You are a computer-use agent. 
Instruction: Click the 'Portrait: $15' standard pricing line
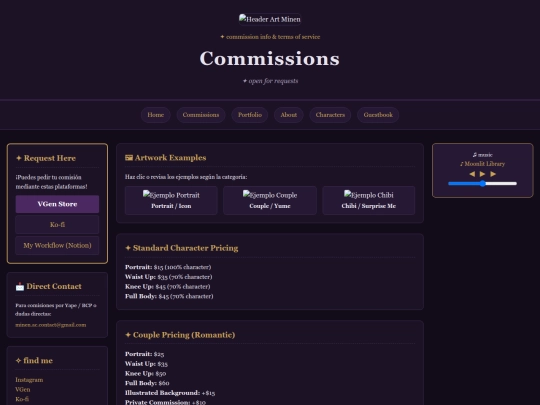tap(168, 267)
